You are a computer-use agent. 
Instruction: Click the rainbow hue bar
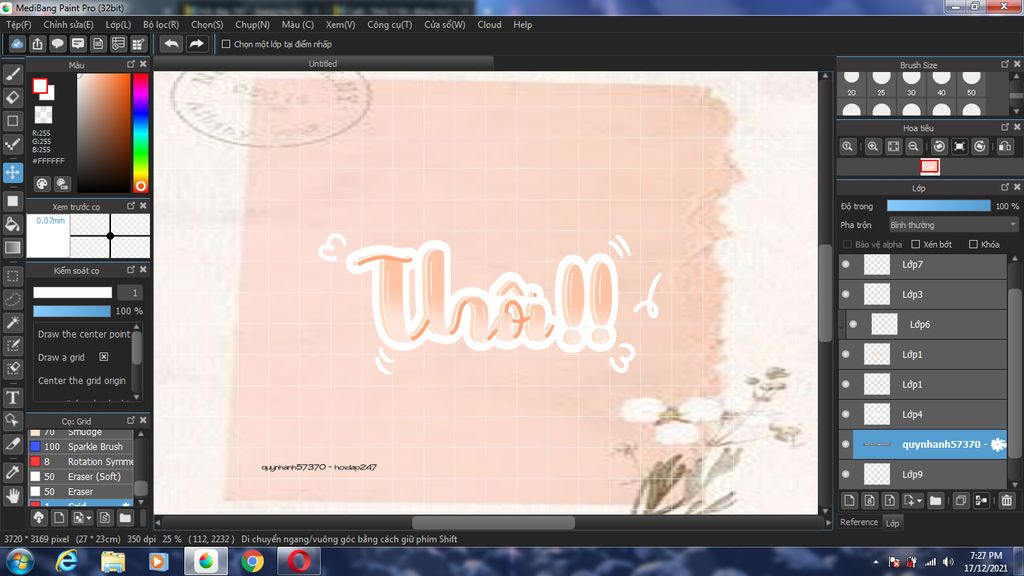140,133
